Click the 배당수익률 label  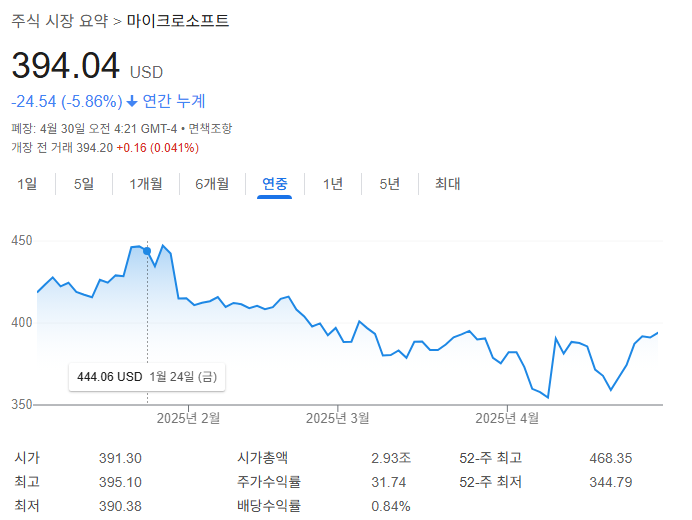click(269, 505)
